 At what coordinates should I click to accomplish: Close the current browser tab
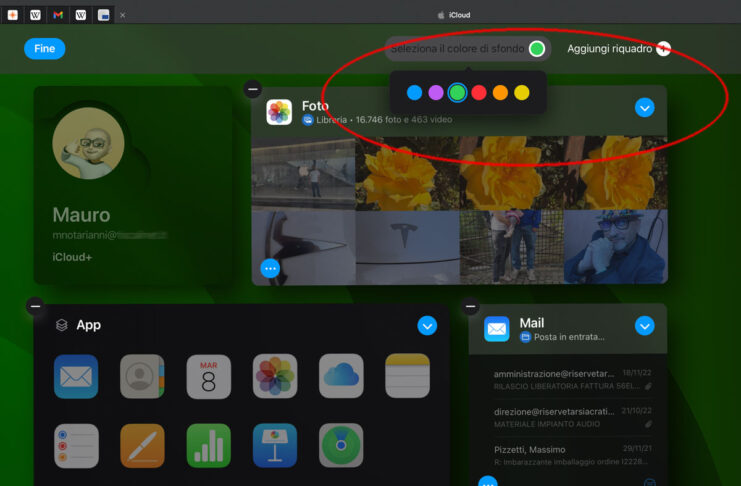coord(122,15)
